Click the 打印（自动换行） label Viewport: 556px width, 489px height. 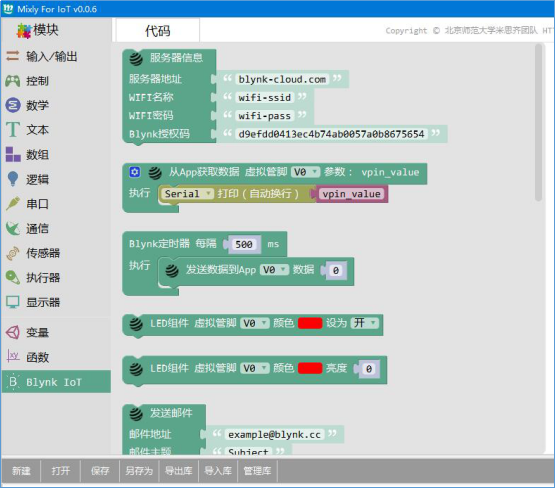click(258, 194)
